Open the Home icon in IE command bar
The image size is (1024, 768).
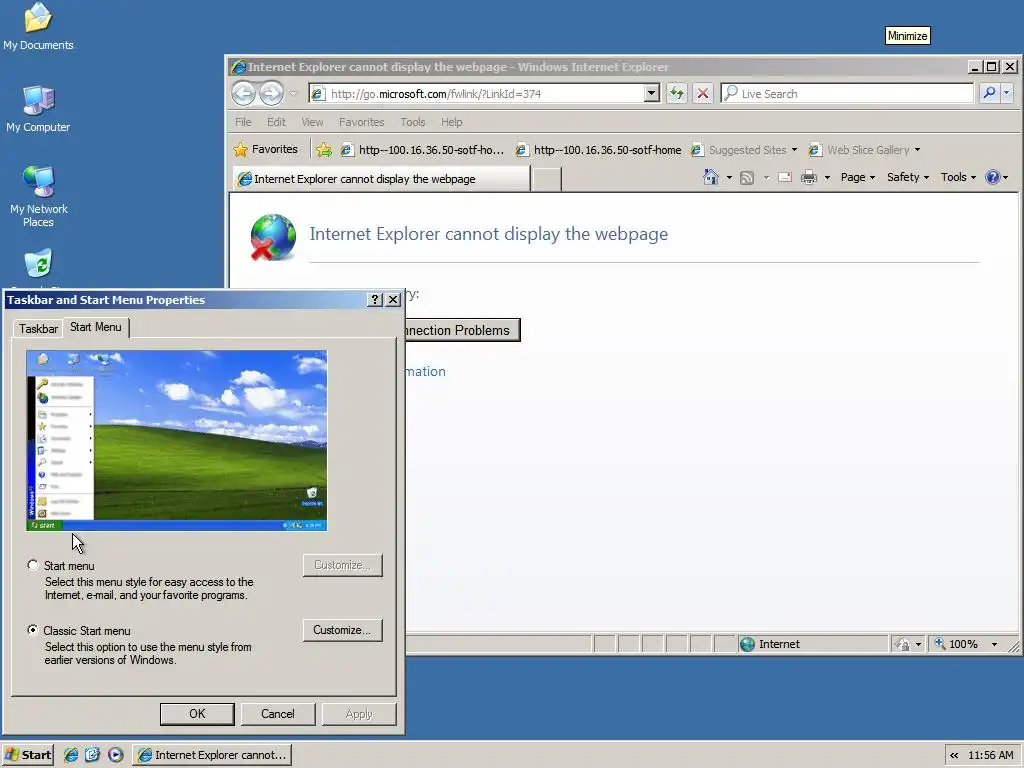pos(711,177)
